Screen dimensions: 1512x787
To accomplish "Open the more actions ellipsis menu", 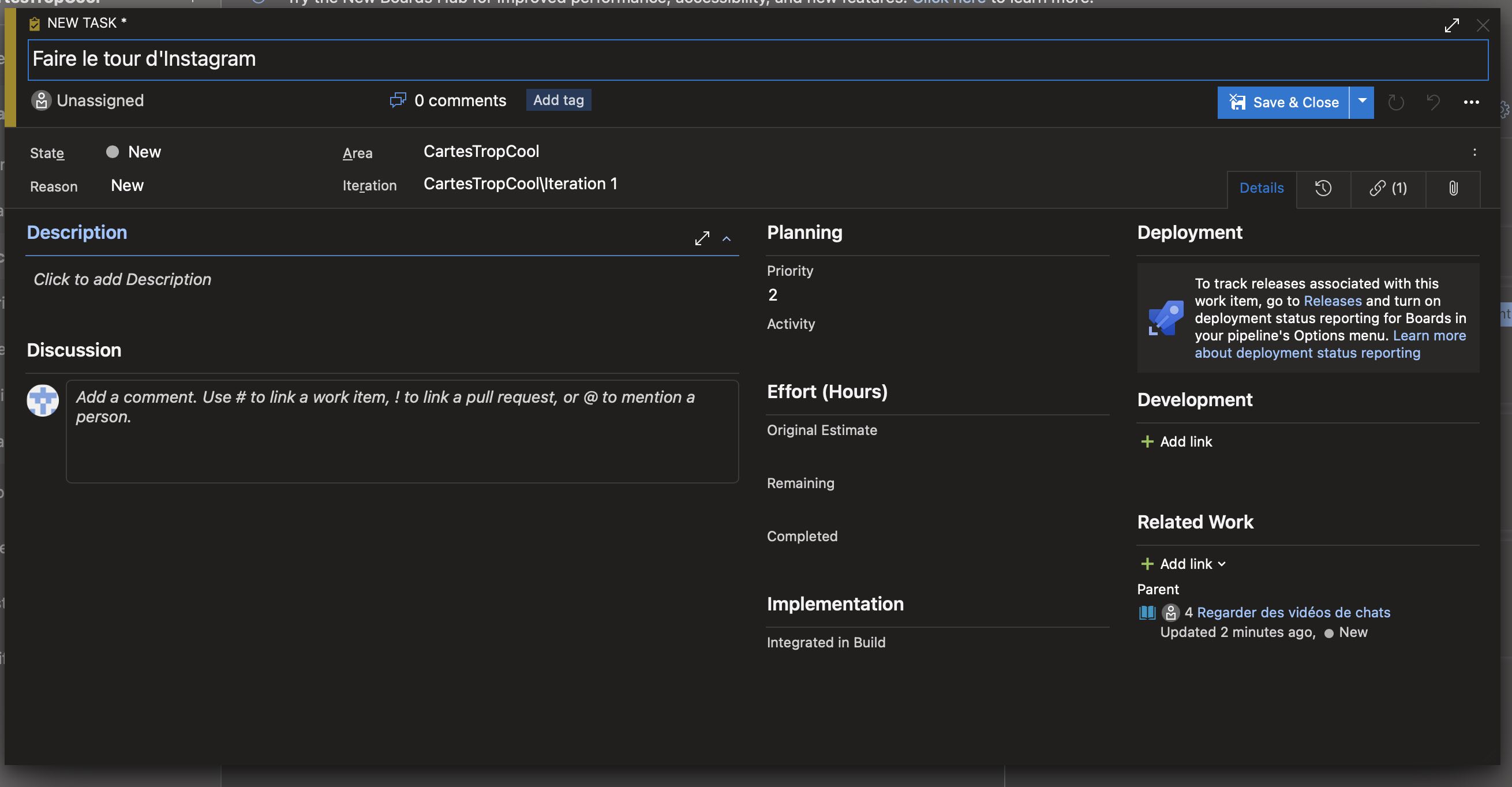I will tap(1471, 102).
